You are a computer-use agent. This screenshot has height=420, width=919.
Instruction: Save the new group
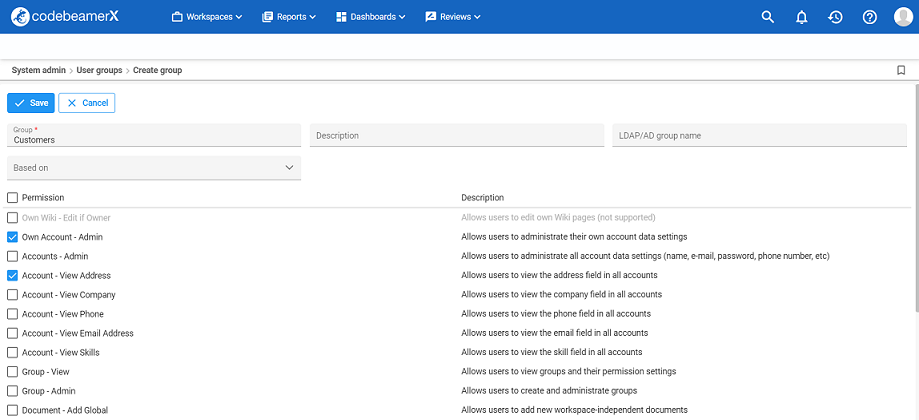[x=31, y=103]
